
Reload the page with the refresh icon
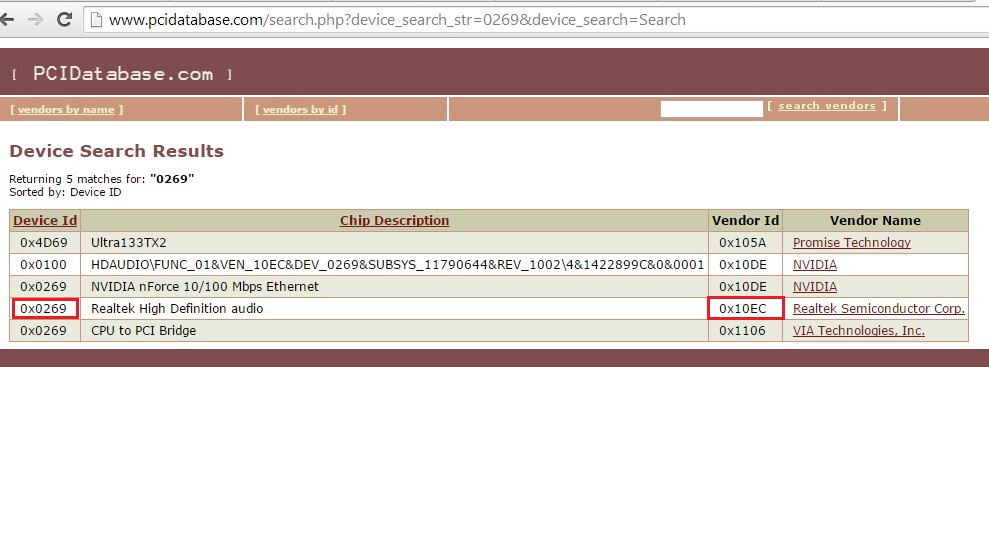tap(64, 19)
